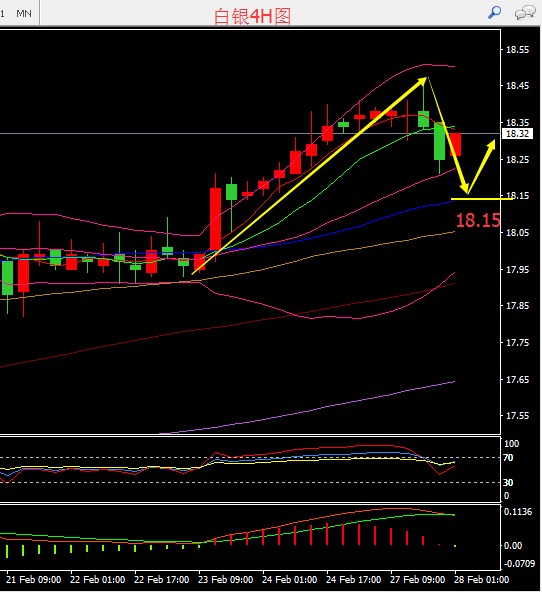Click the 23 Feb 09:00 time label
The image size is (542, 593).
pyautogui.click(x=225, y=580)
